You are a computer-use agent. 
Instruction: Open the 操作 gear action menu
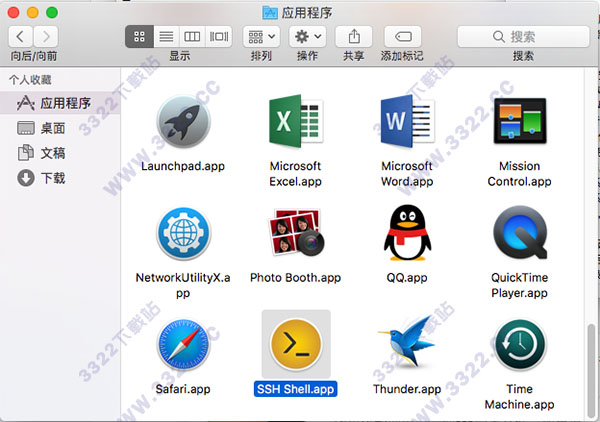pos(308,37)
